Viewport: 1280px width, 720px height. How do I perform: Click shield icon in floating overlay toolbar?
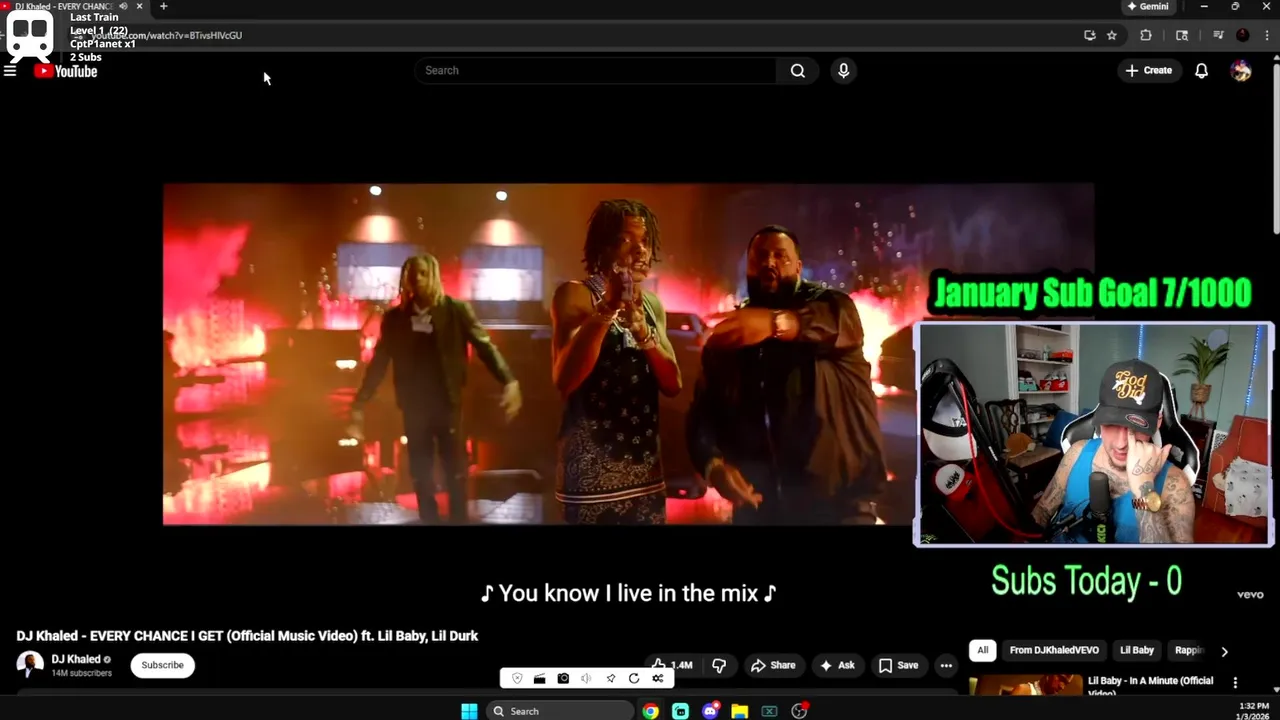coord(517,678)
